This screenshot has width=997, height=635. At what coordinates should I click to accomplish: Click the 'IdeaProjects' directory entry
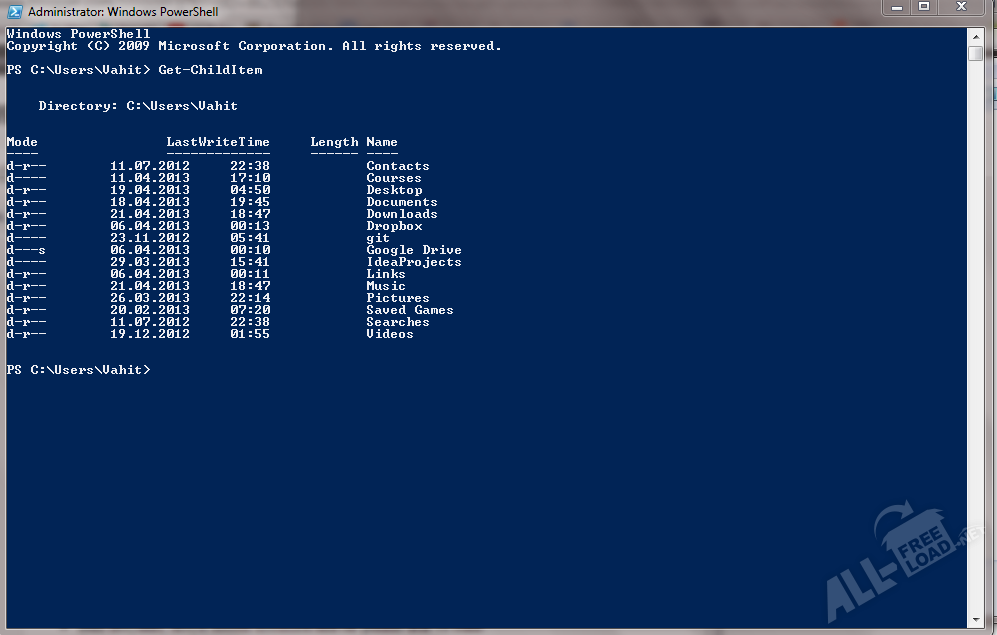(413, 262)
